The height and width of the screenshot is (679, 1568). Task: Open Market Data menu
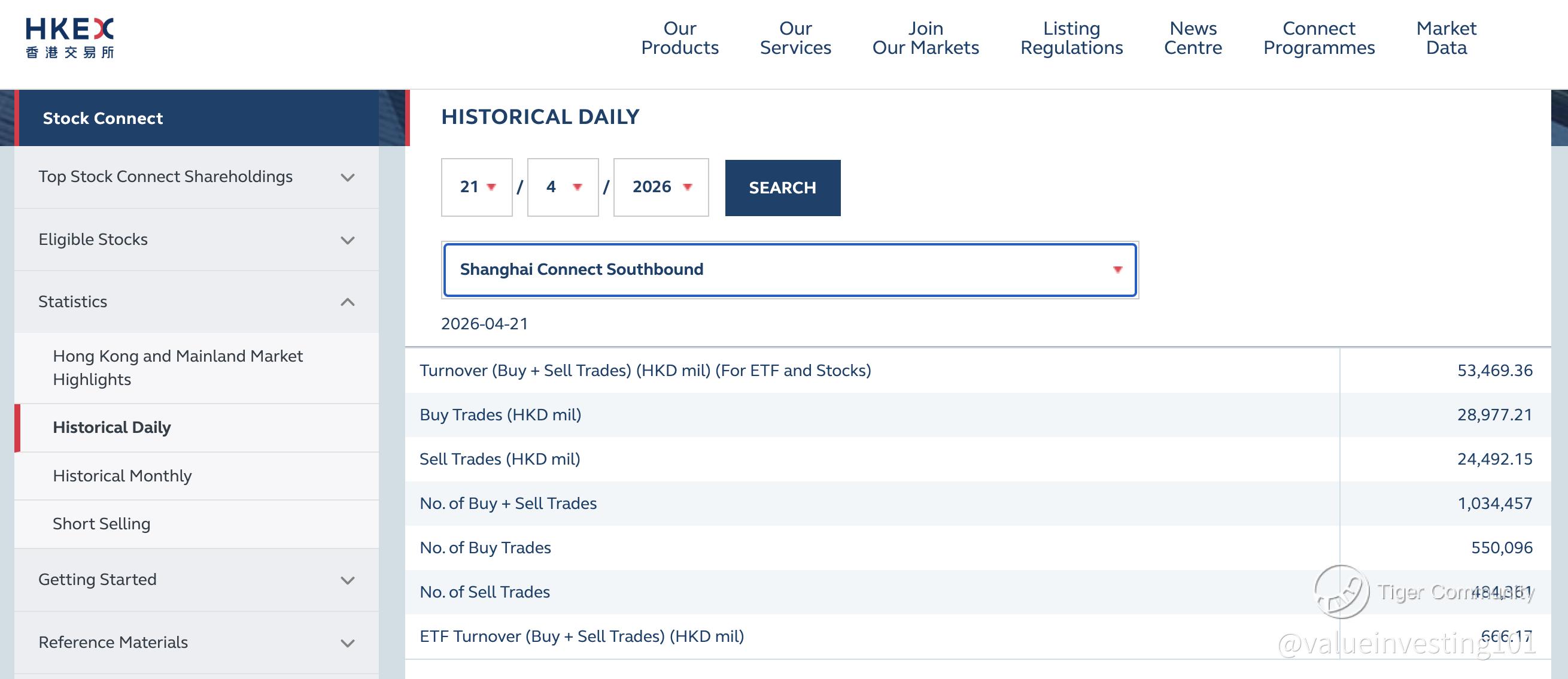tap(1446, 38)
